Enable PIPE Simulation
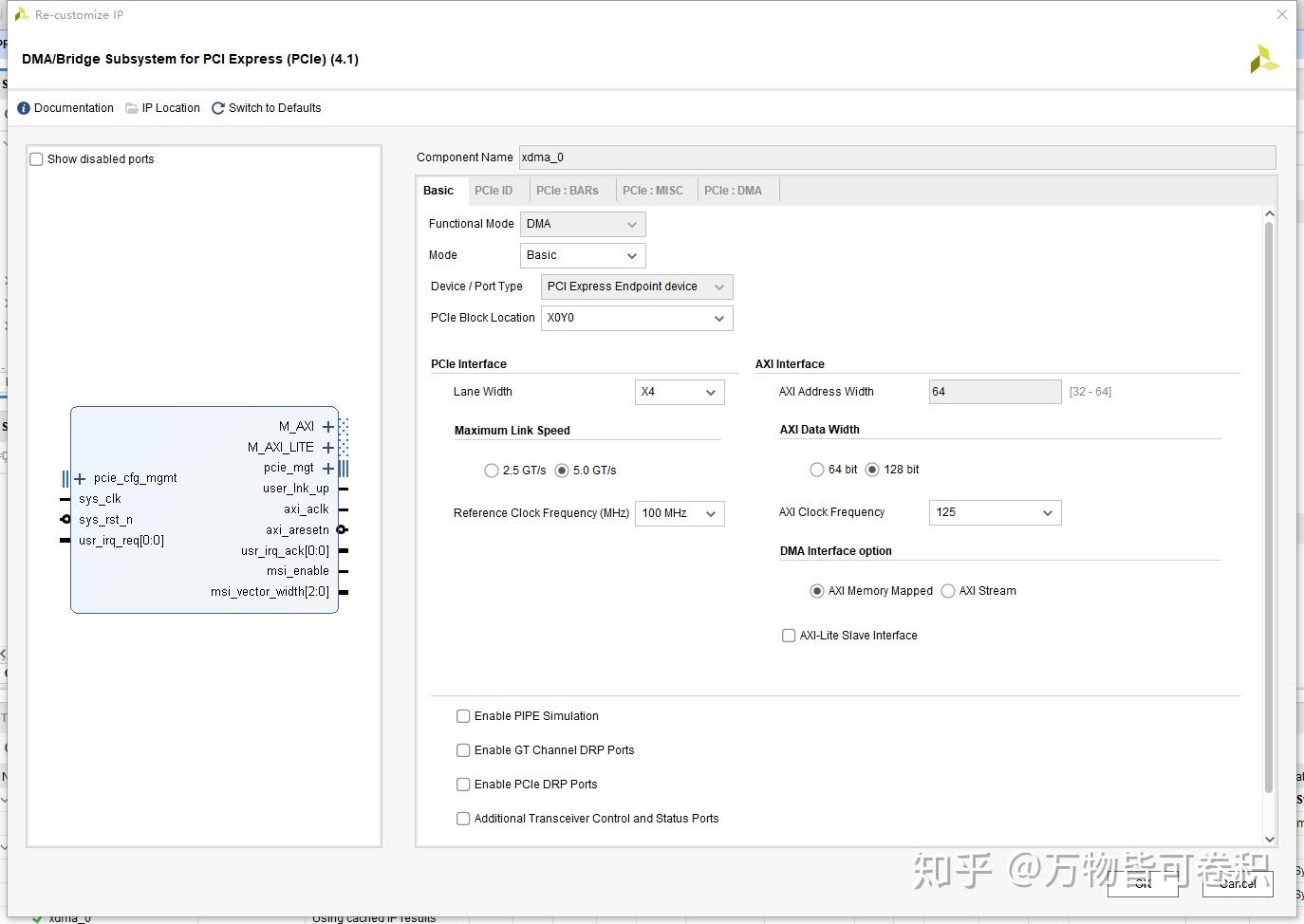Screen dimensions: 1304x924 pos(462,715)
